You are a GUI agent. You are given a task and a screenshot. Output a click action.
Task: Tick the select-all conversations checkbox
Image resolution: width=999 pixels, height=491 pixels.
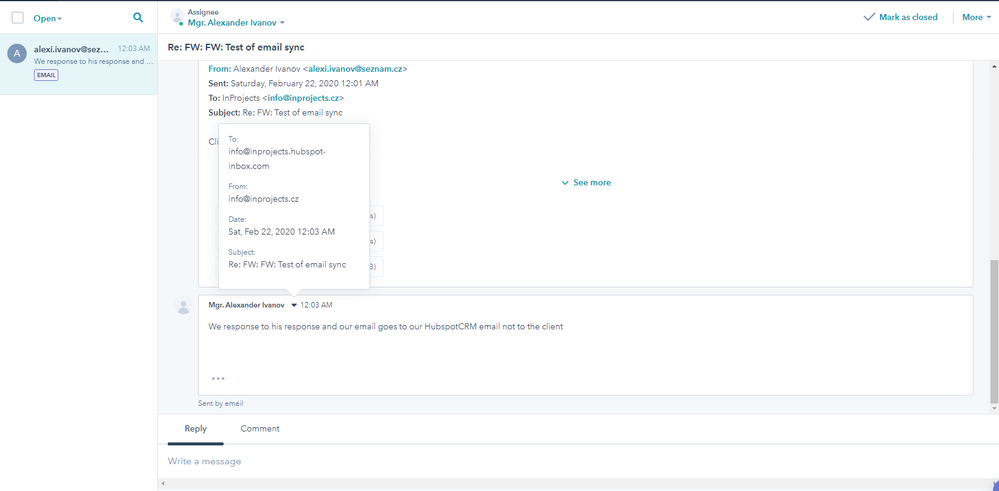pos(18,18)
